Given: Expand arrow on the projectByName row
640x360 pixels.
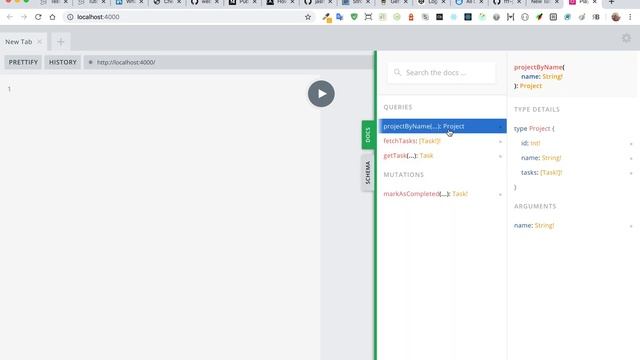Looking at the screenshot, I should pyautogui.click(x=500, y=127).
